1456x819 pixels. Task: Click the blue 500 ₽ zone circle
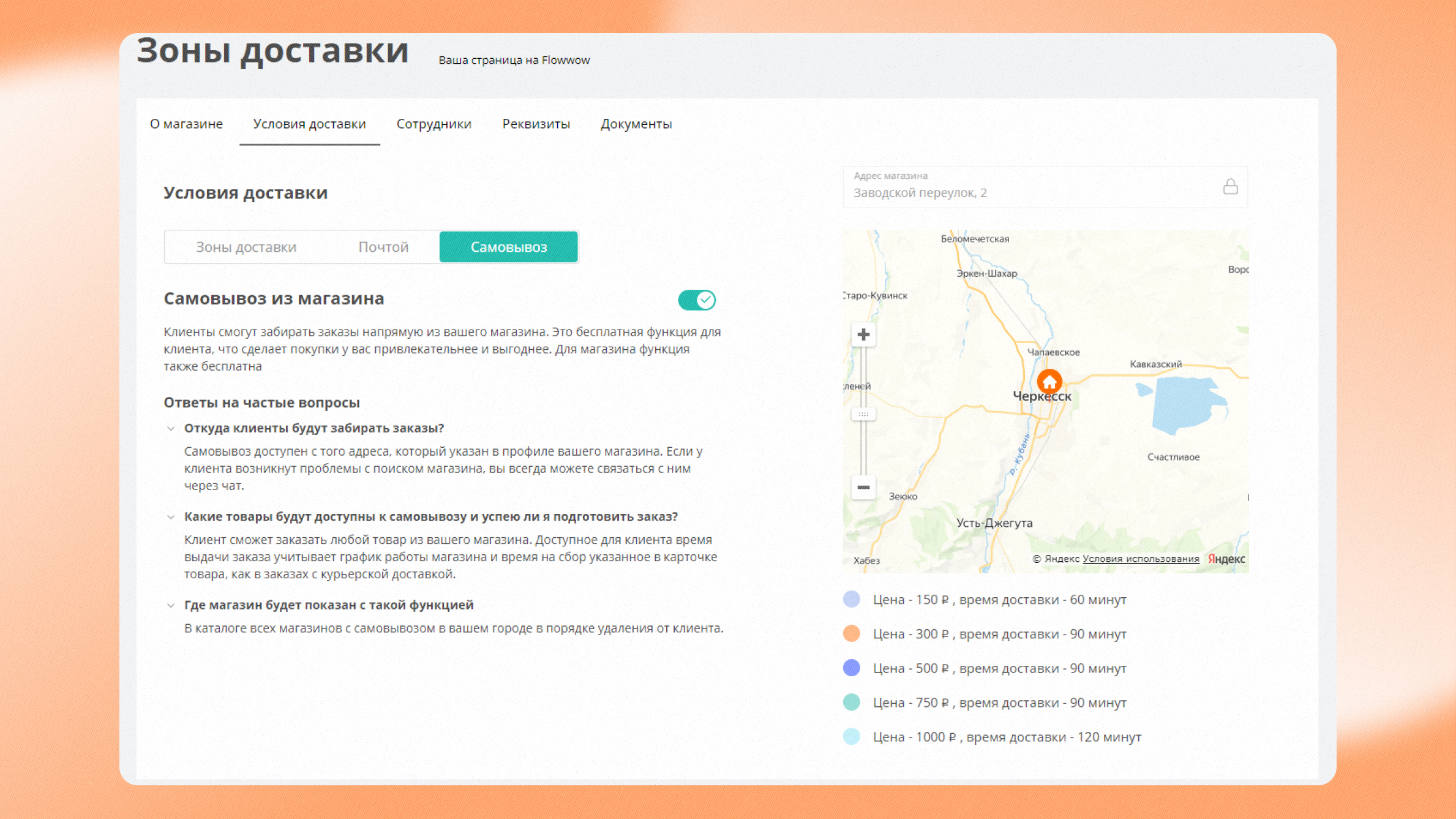tap(852, 668)
